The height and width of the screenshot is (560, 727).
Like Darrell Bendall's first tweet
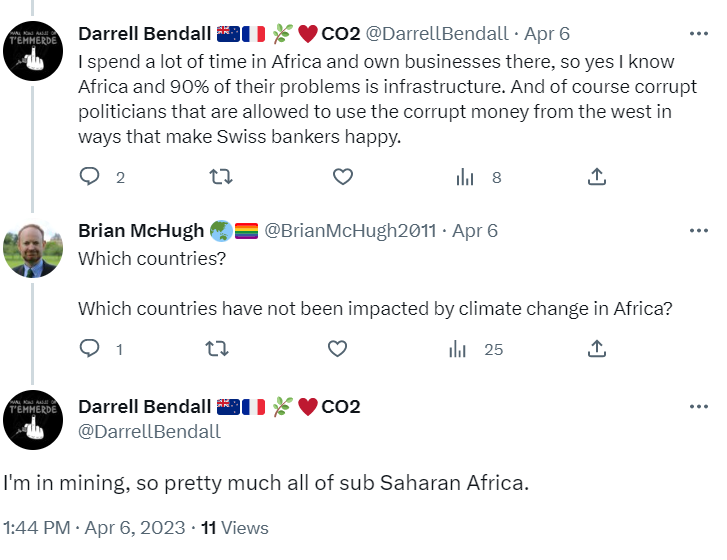pos(343,177)
